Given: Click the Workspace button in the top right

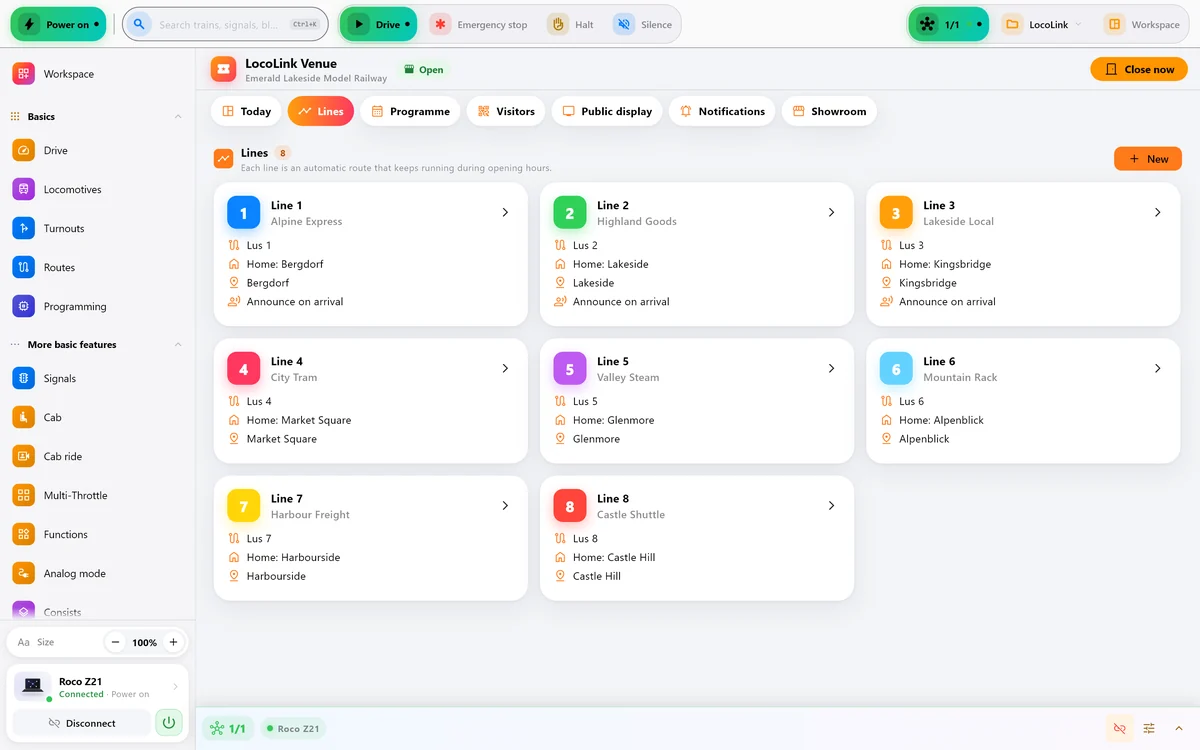Looking at the screenshot, I should (x=1143, y=24).
